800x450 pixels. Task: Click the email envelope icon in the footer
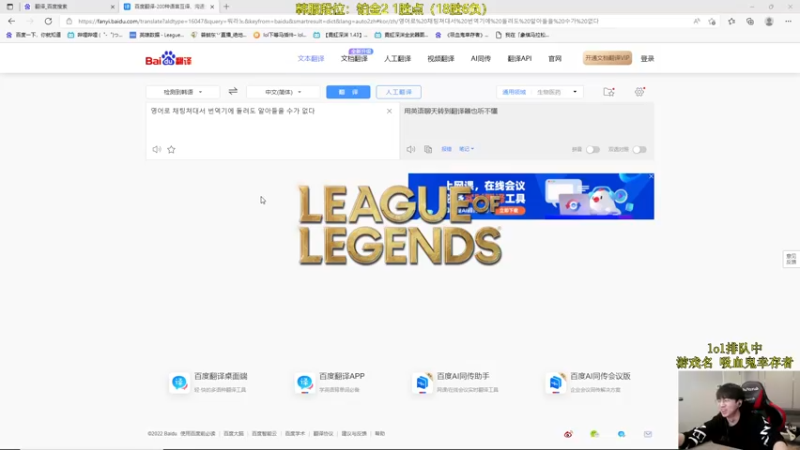(648, 434)
